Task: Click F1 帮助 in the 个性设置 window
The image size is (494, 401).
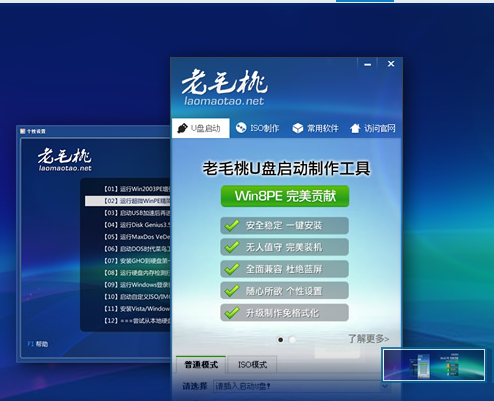Action: coord(38,344)
